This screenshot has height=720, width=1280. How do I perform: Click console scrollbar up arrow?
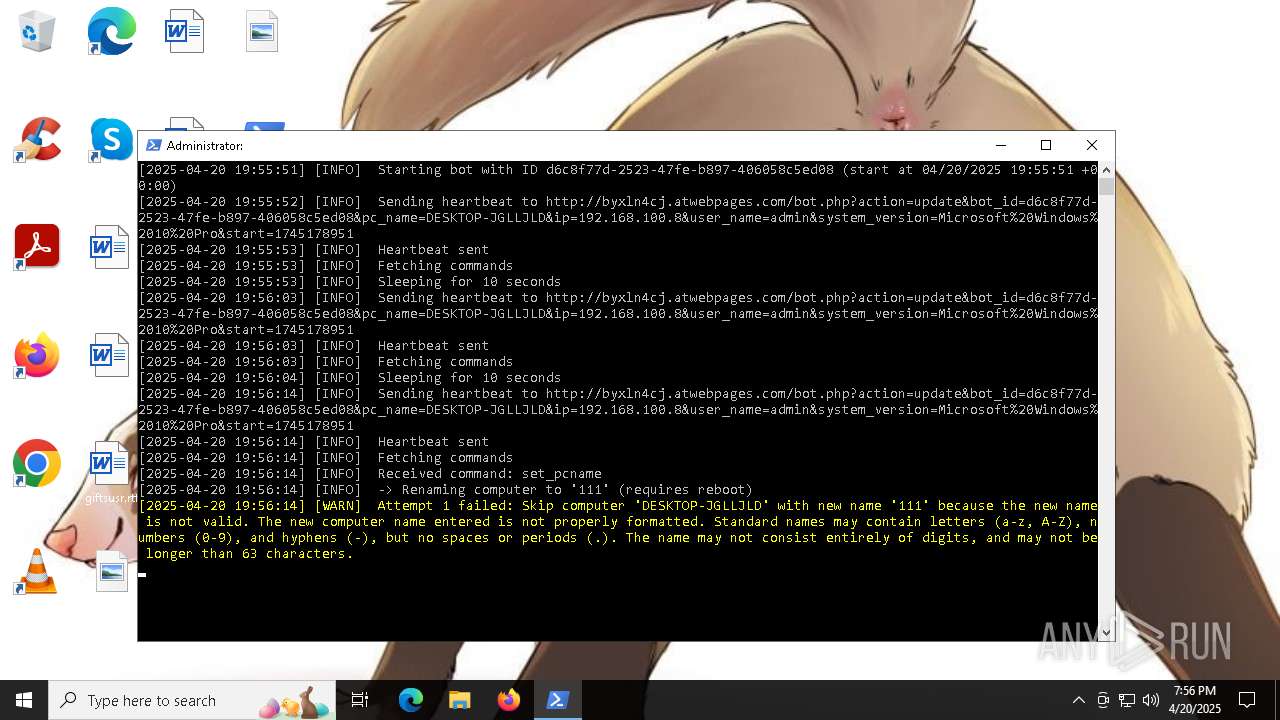pos(1106,170)
